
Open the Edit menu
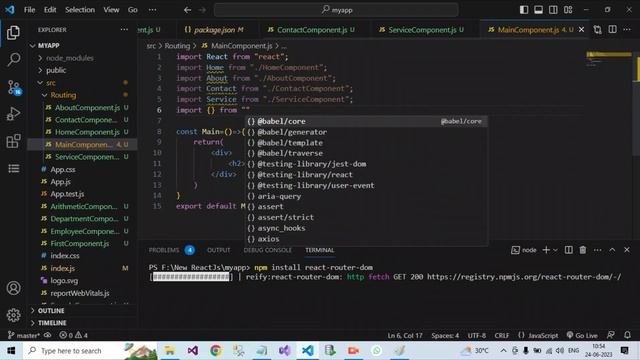click(50, 10)
